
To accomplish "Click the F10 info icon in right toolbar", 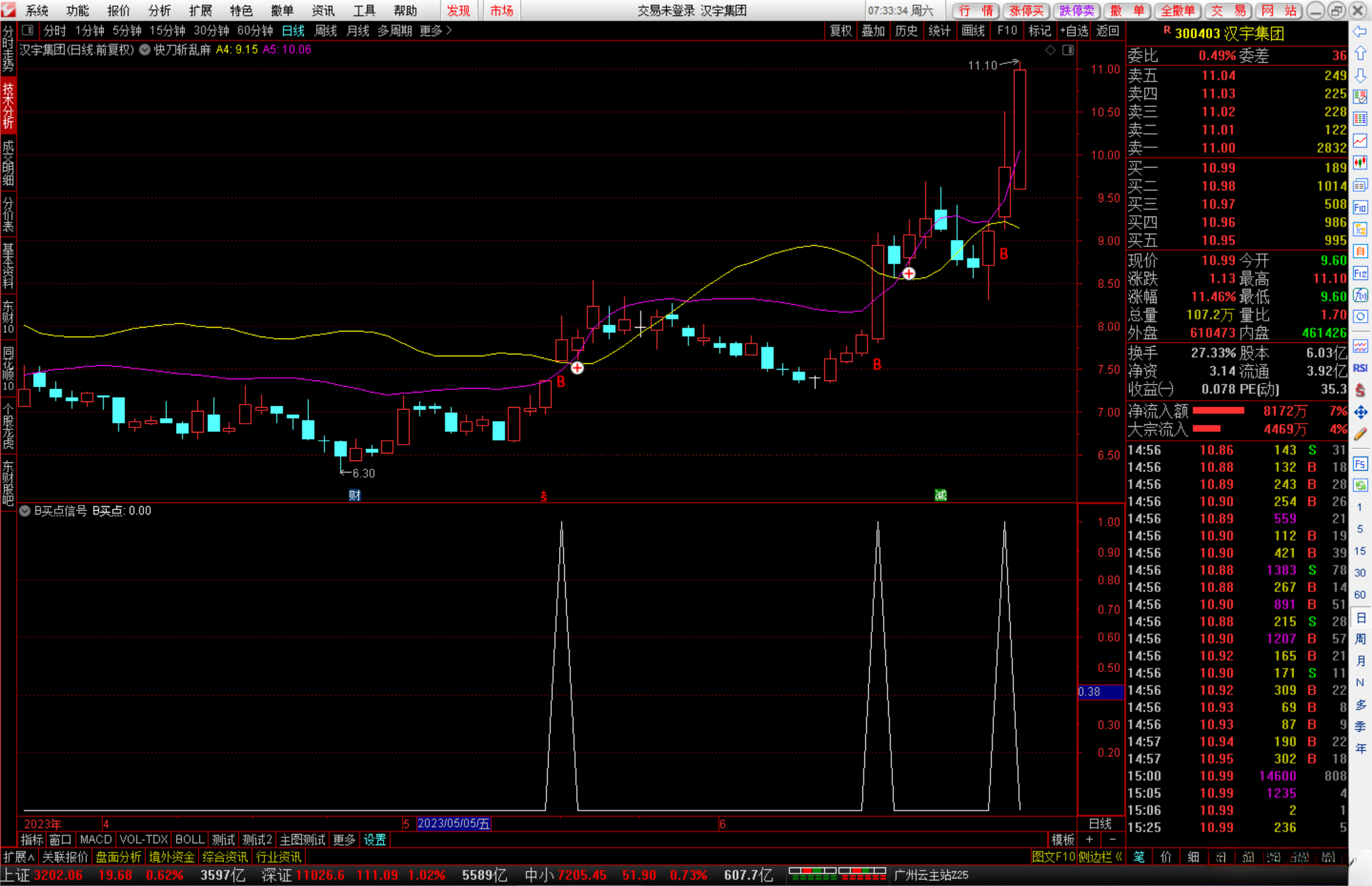I will pos(1360,208).
